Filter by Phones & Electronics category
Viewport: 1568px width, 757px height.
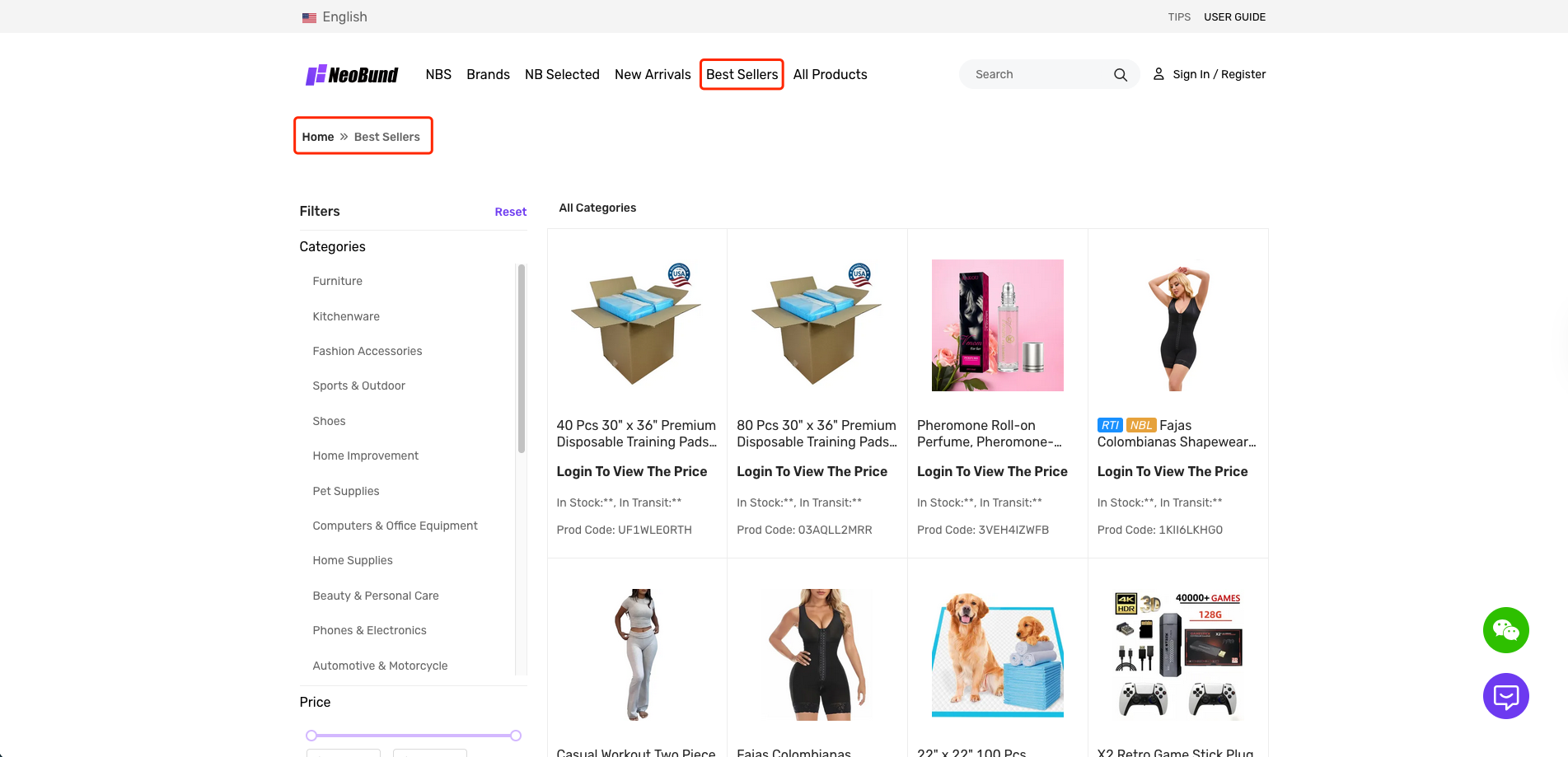point(369,630)
